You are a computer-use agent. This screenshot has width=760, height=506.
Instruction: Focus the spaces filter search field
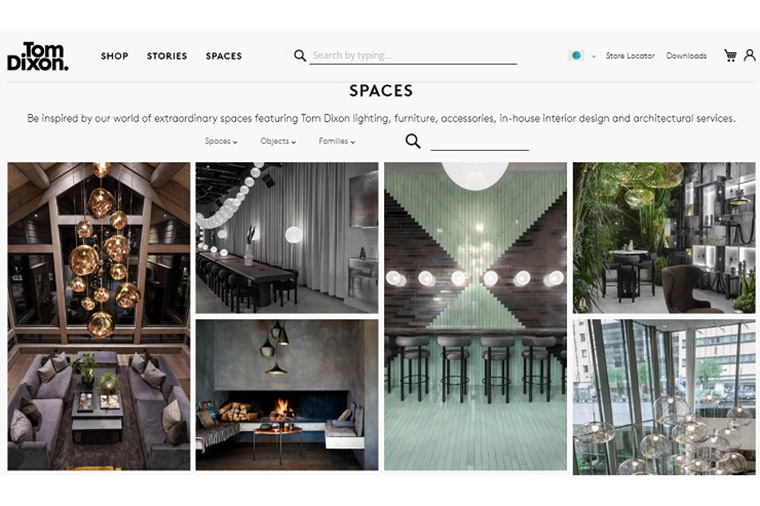click(480, 142)
